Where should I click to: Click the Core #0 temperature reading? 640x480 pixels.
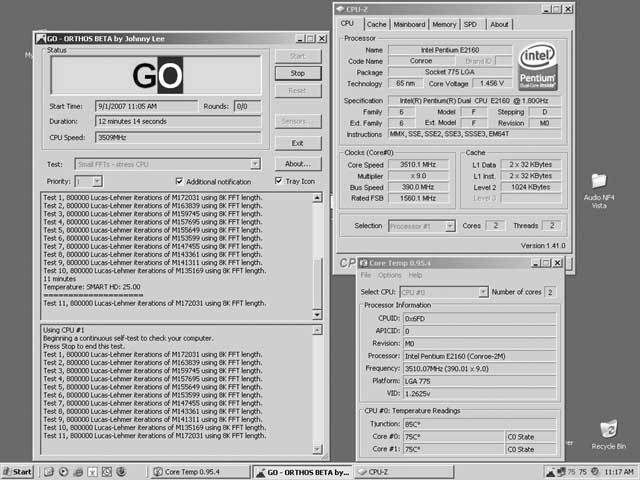pyautogui.click(x=453, y=437)
